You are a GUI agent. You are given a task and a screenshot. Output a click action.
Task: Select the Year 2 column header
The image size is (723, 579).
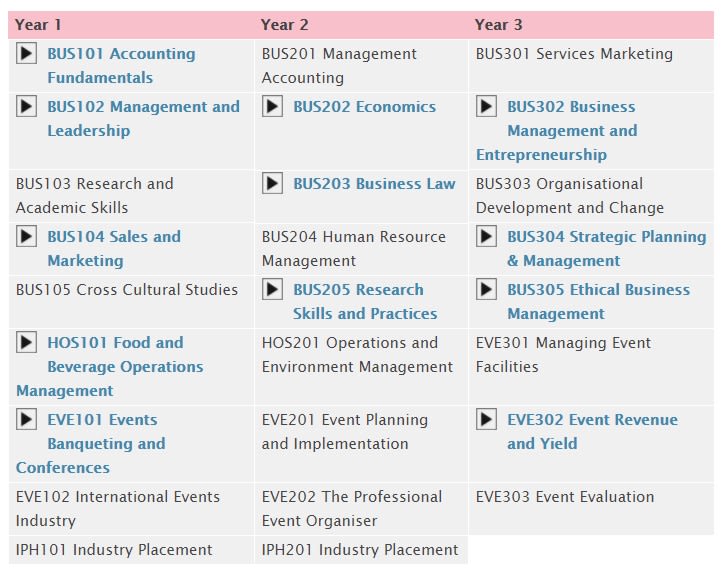[x=284, y=24]
